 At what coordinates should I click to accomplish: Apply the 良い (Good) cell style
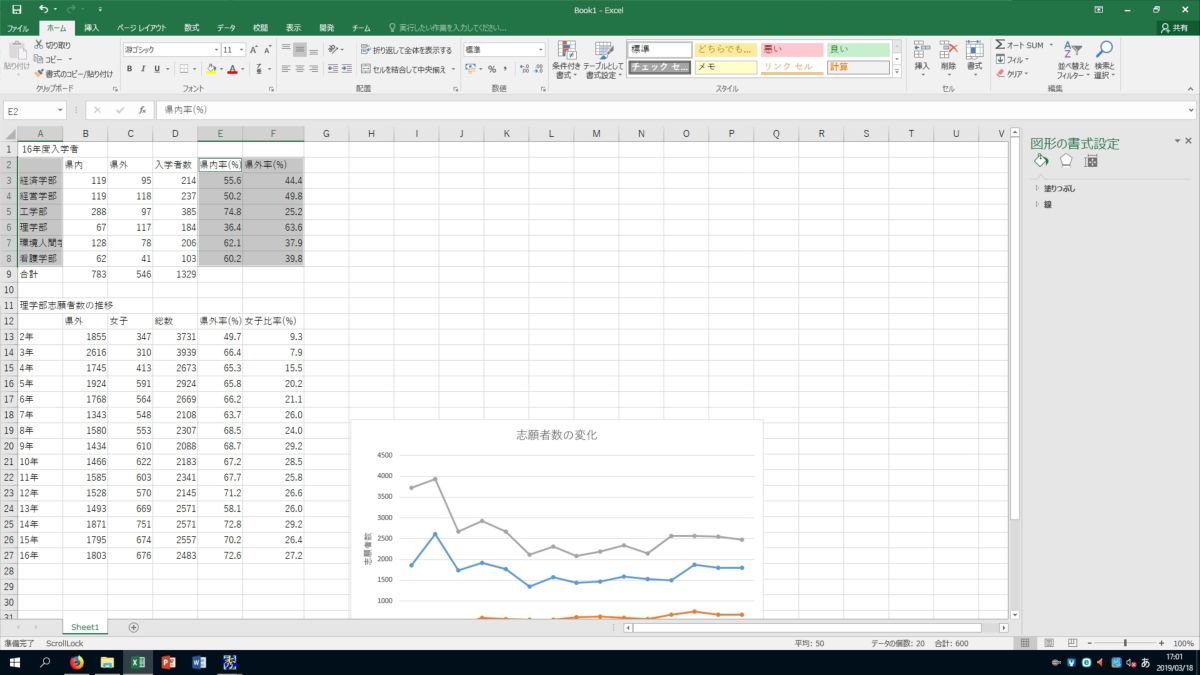tap(858, 49)
